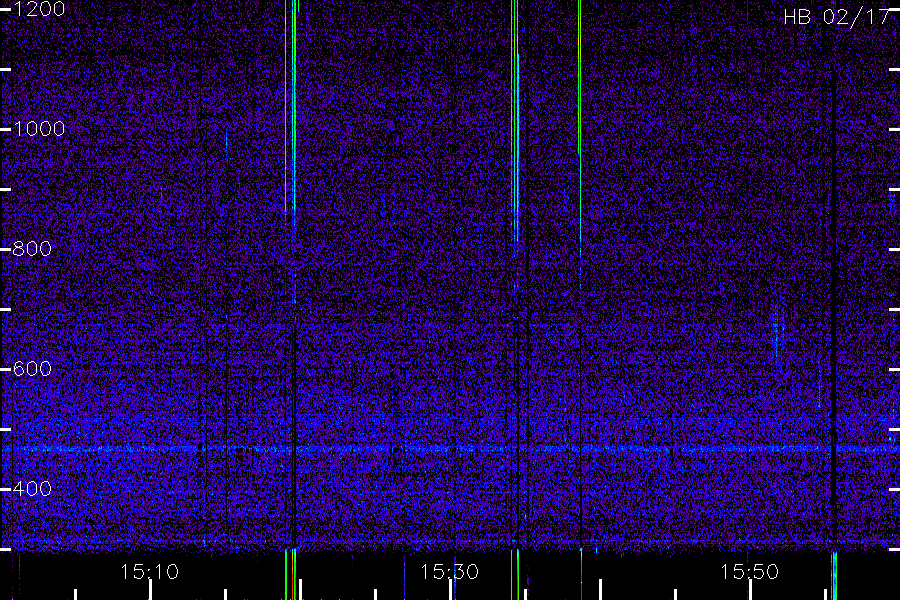Click the 600 frequency axis label

(32, 369)
